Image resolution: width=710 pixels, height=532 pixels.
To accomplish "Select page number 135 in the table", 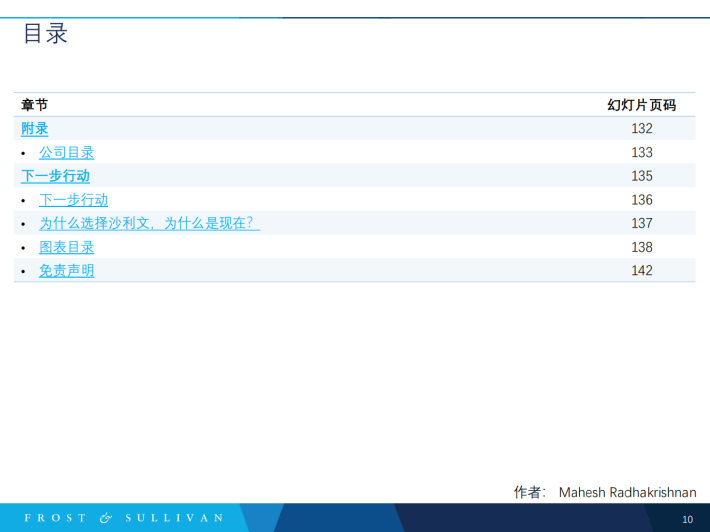I will pyautogui.click(x=641, y=176).
